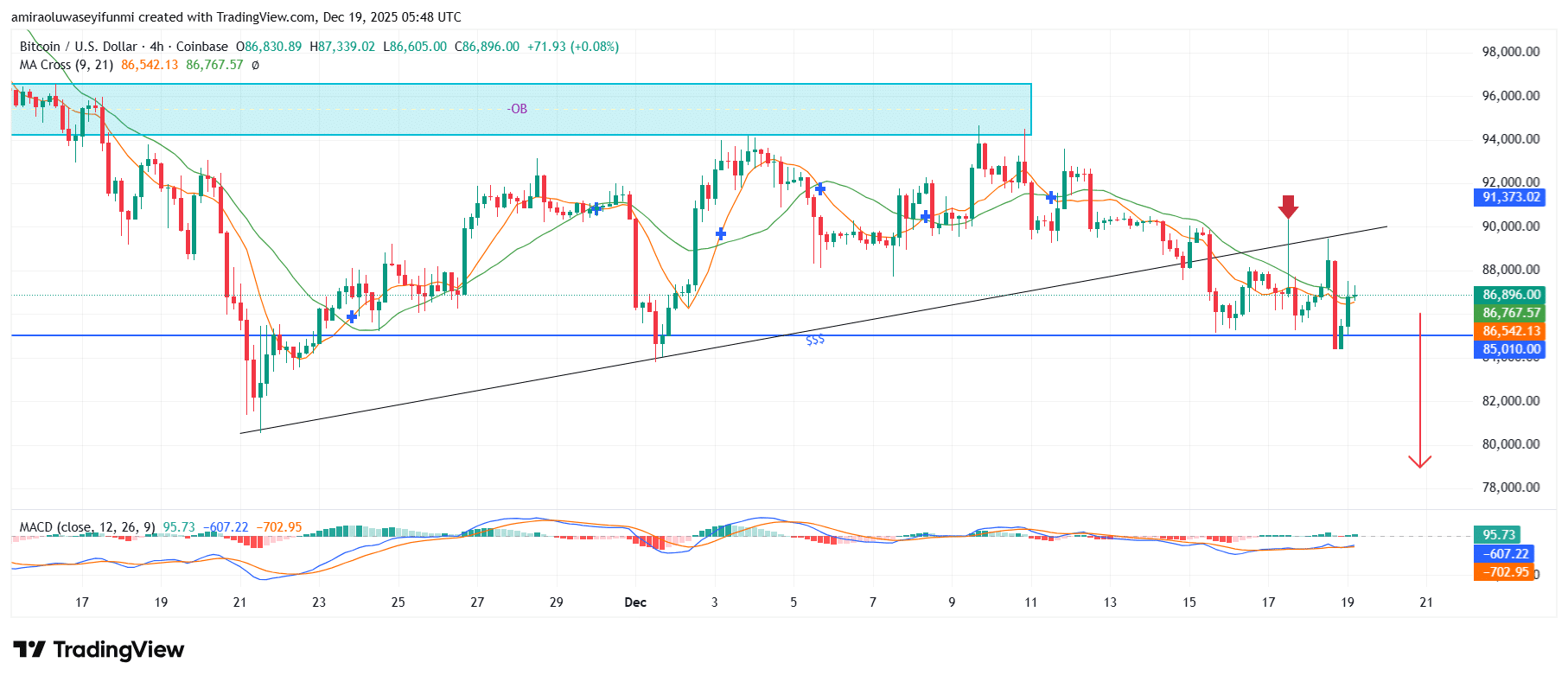Click the high value H87,339.02
Image resolution: width=1568 pixels, height=682 pixels.
click(342, 47)
